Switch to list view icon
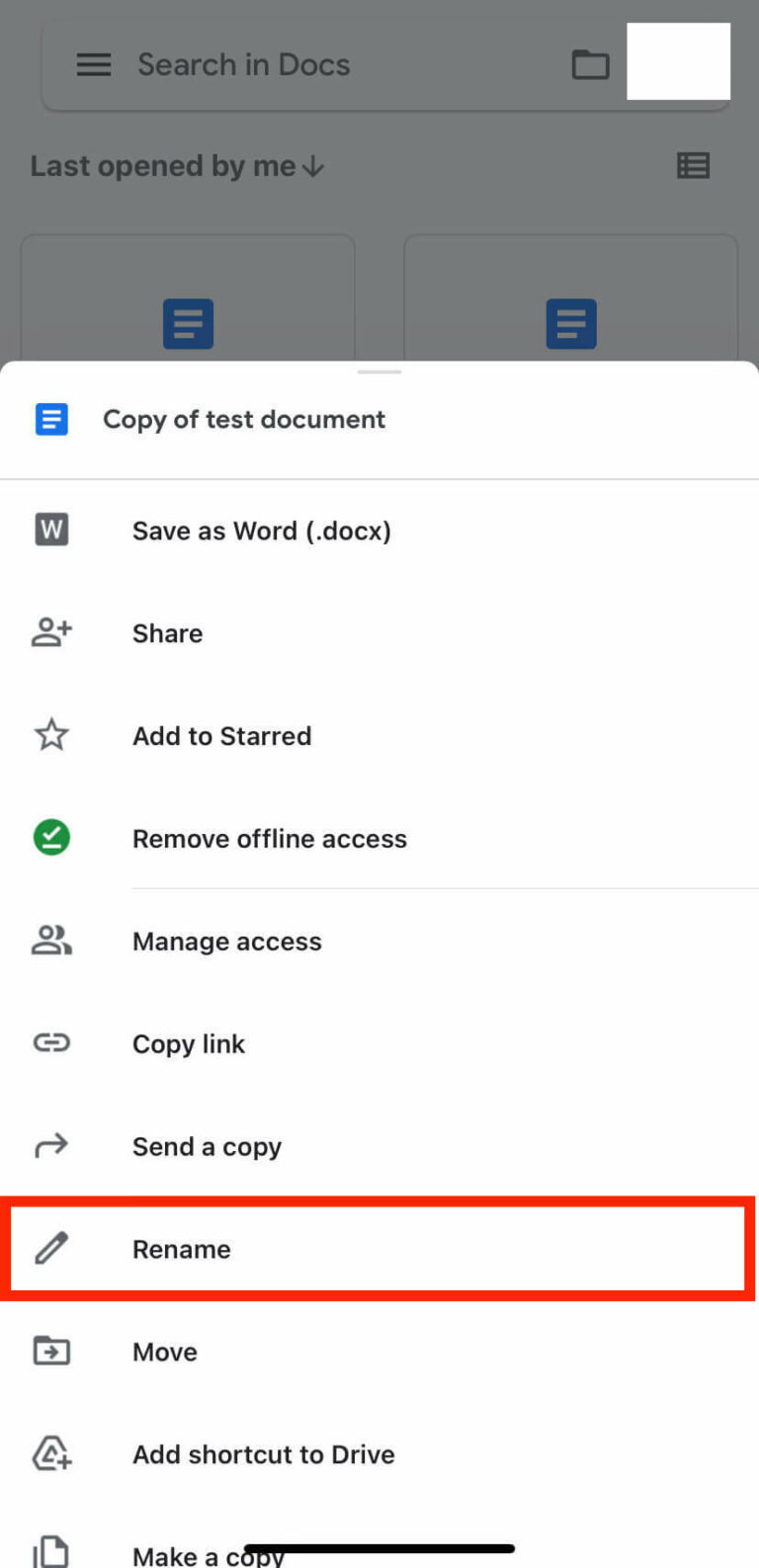 click(693, 166)
